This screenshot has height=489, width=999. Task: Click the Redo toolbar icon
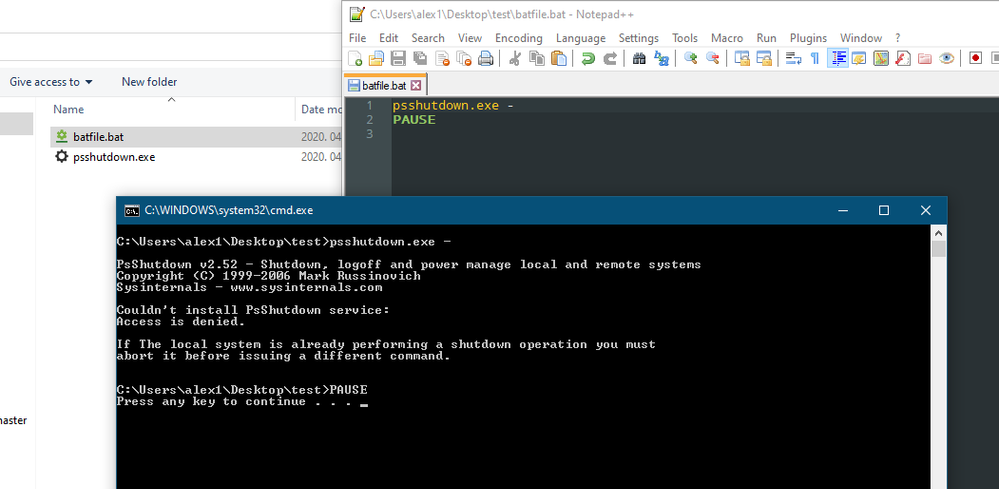pos(610,59)
